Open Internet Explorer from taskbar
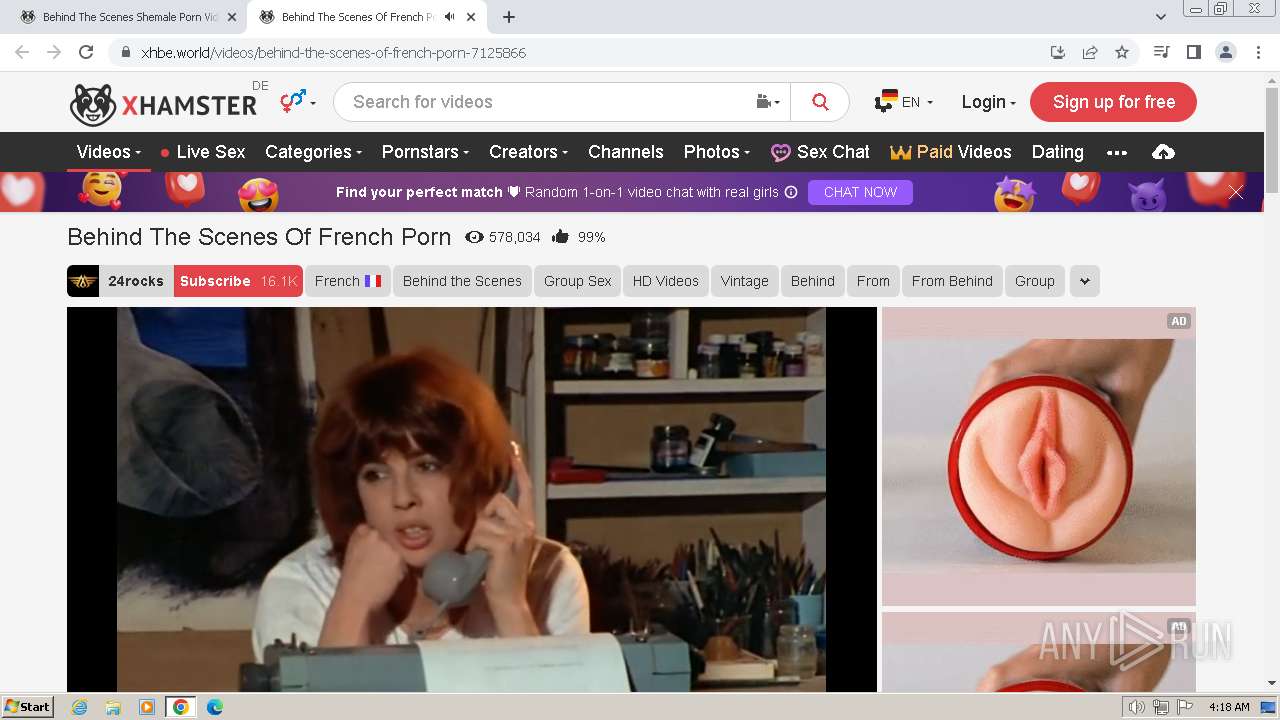1280x720 pixels. [x=79, y=707]
